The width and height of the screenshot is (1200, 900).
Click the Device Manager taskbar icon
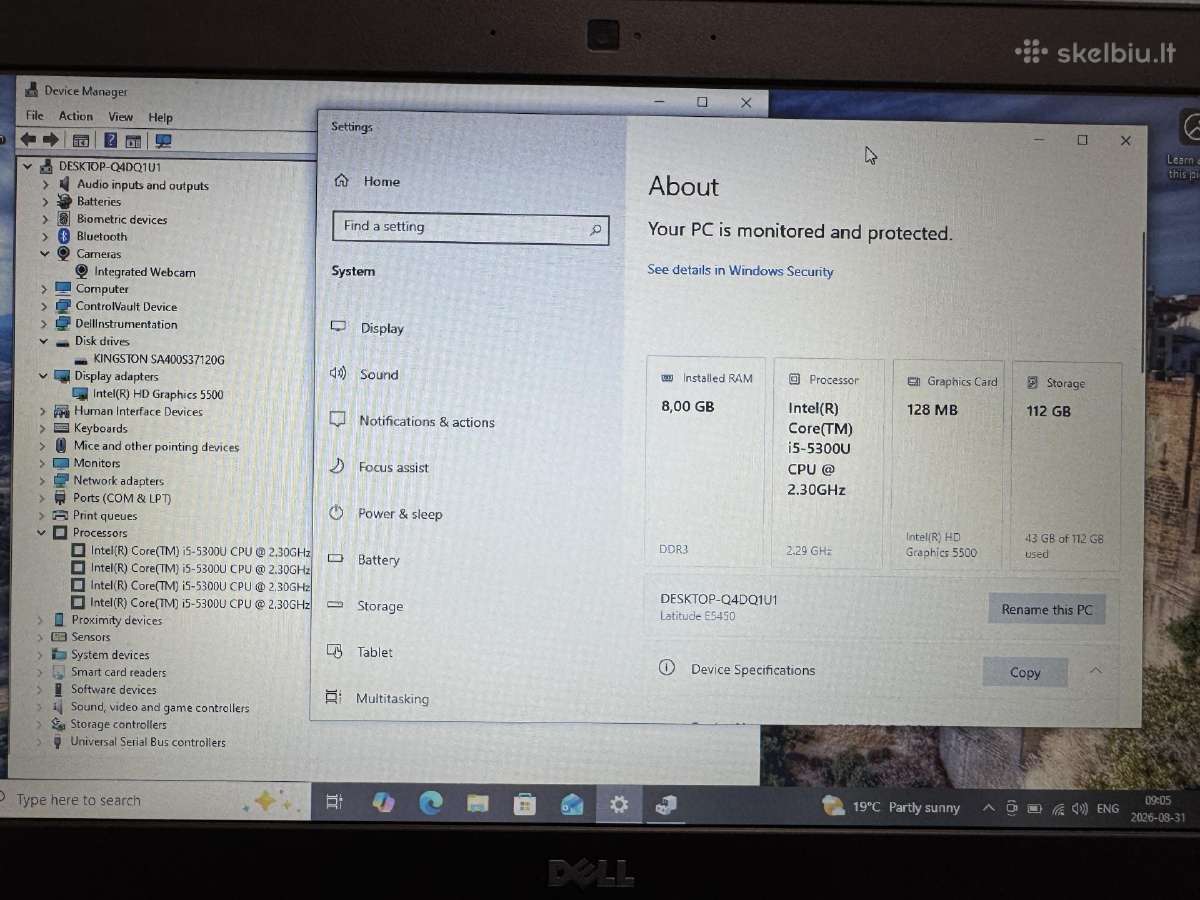(x=666, y=805)
